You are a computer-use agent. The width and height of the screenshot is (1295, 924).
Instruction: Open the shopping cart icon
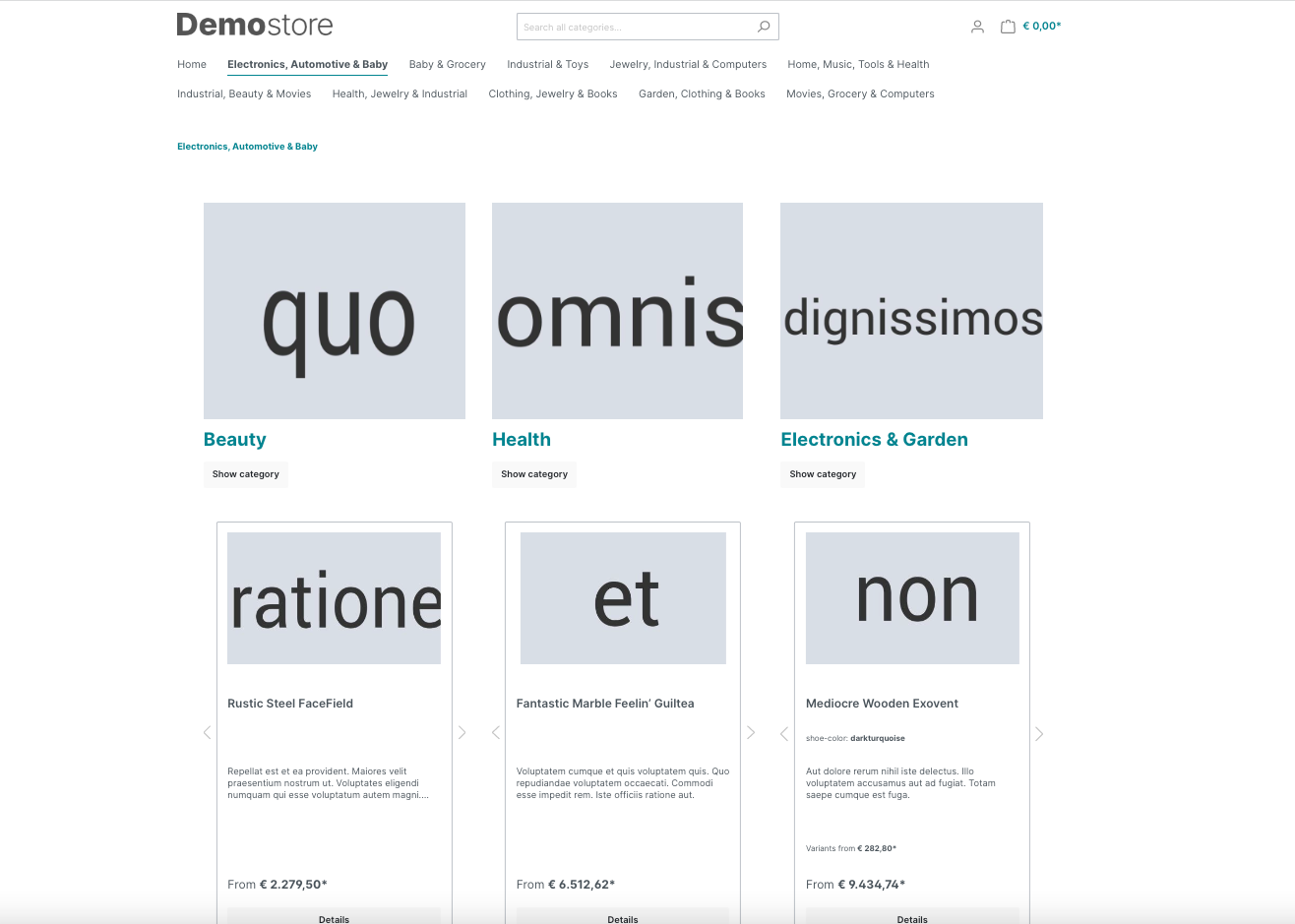(x=1008, y=27)
